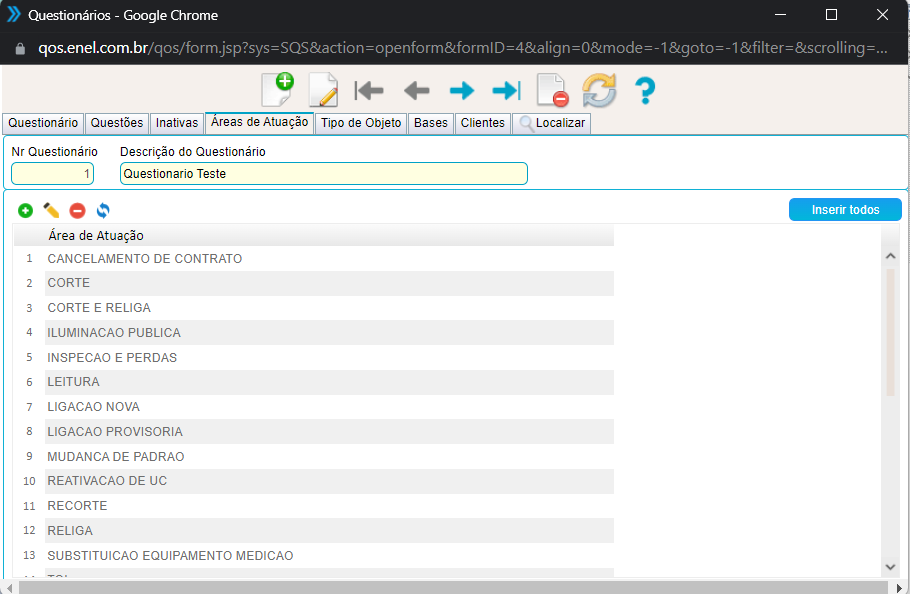This screenshot has width=910, height=594.
Task: Click the refresh form icon in toolbar
Action: point(599,91)
